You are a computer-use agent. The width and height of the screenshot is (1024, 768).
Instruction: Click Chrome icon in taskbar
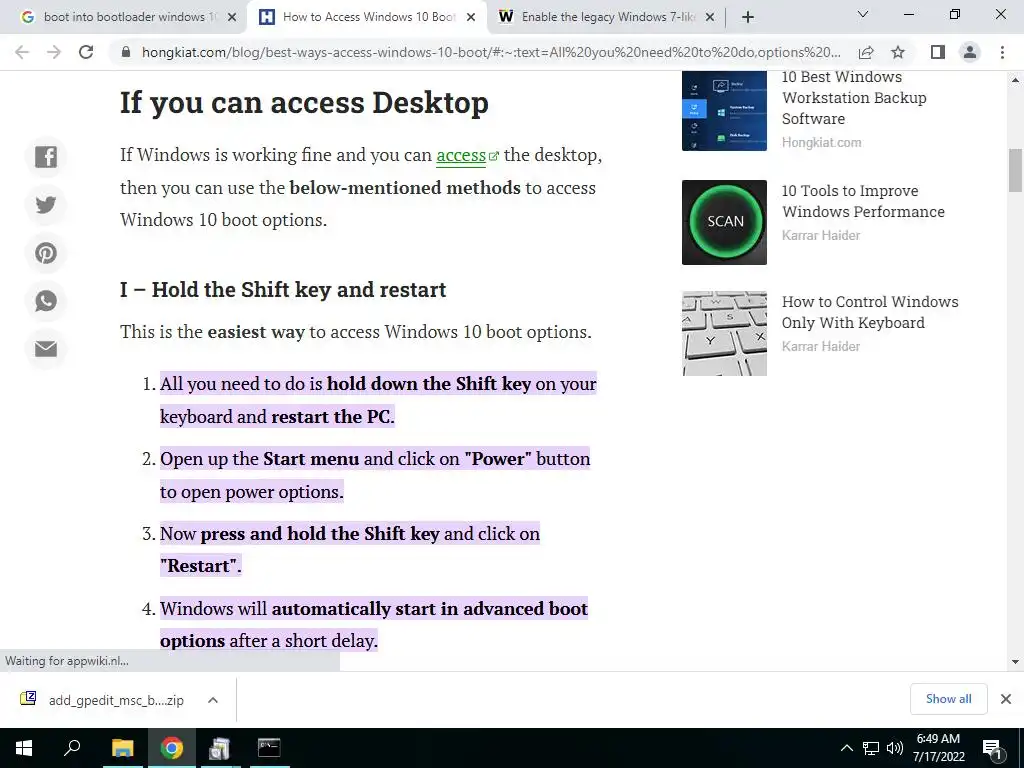click(171, 748)
